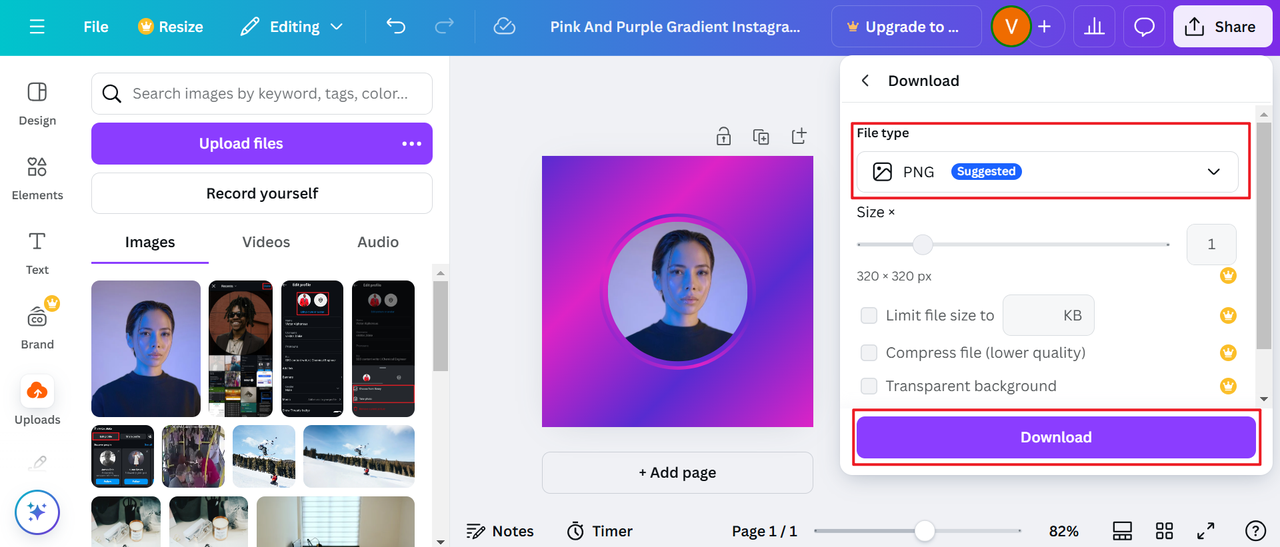Screen dimensions: 1280x547
Task: Open the help question mark icon
Action: click(x=1255, y=531)
